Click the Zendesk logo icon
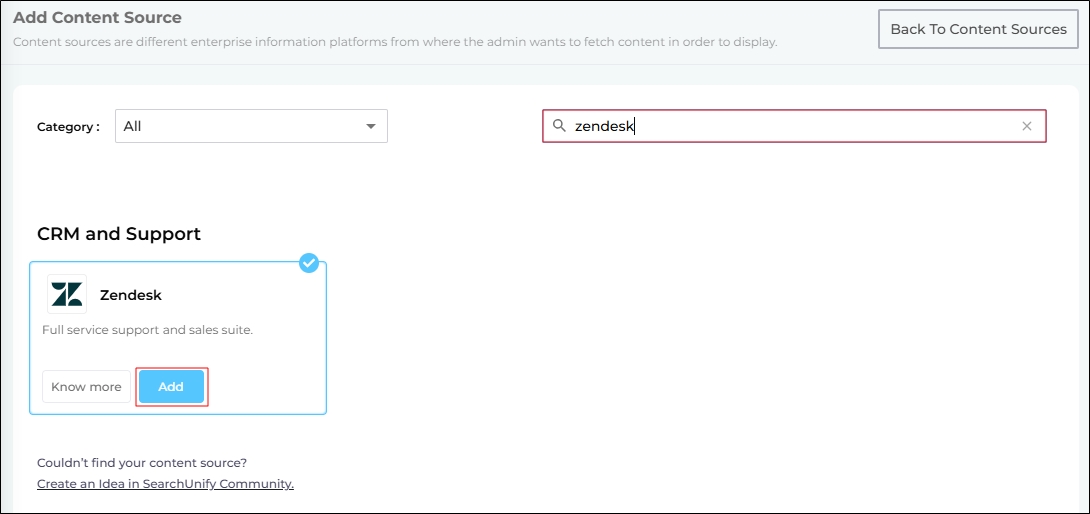Screen dimensions: 1090x514 click(67, 294)
